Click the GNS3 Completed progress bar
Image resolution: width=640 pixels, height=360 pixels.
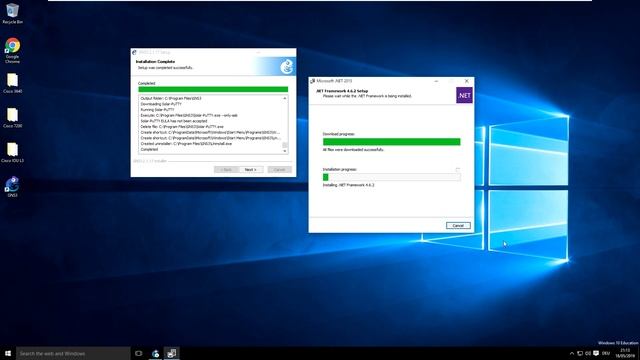click(x=213, y=89)
